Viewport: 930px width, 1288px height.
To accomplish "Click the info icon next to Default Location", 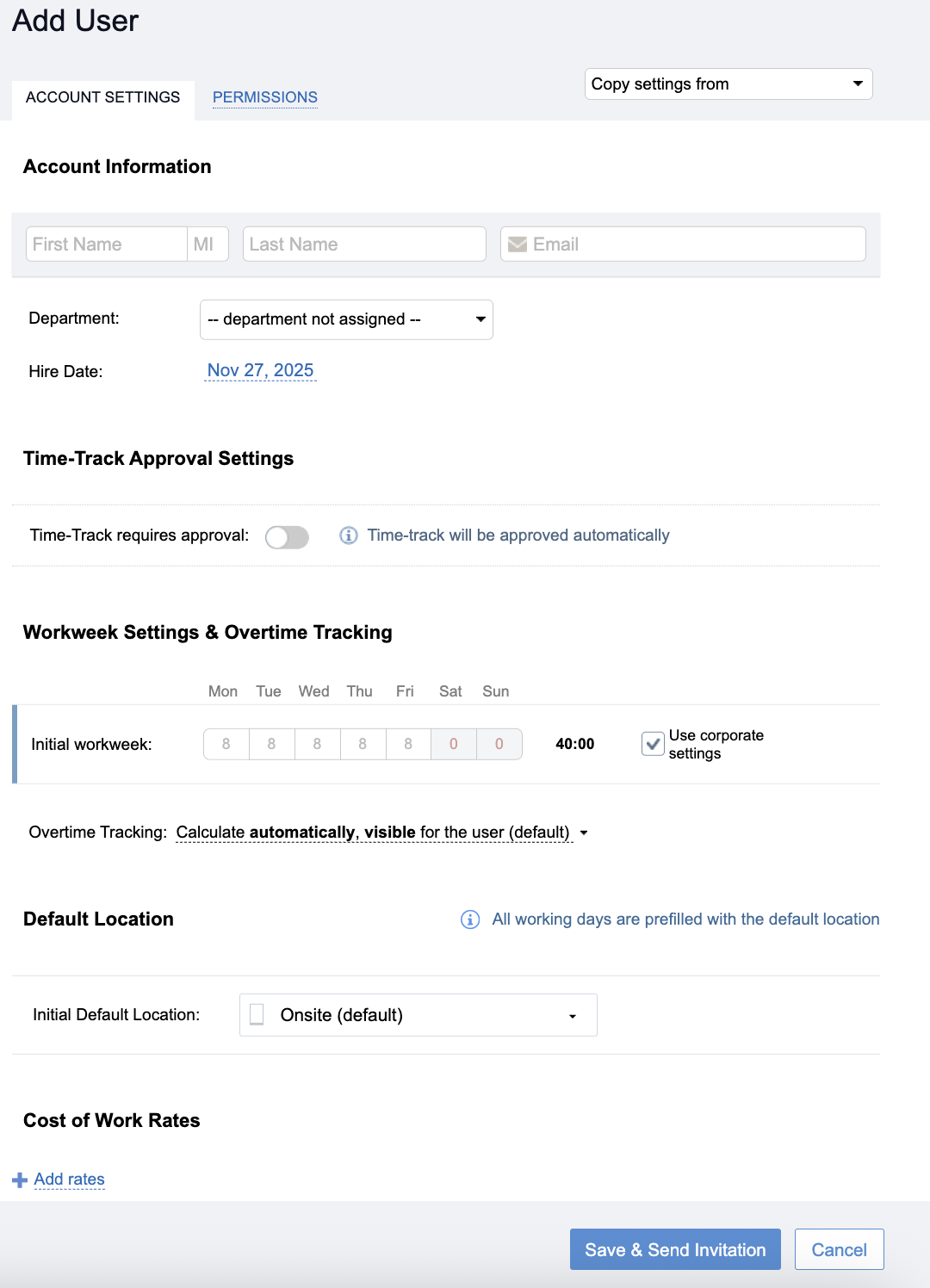I will click(470, 920).
